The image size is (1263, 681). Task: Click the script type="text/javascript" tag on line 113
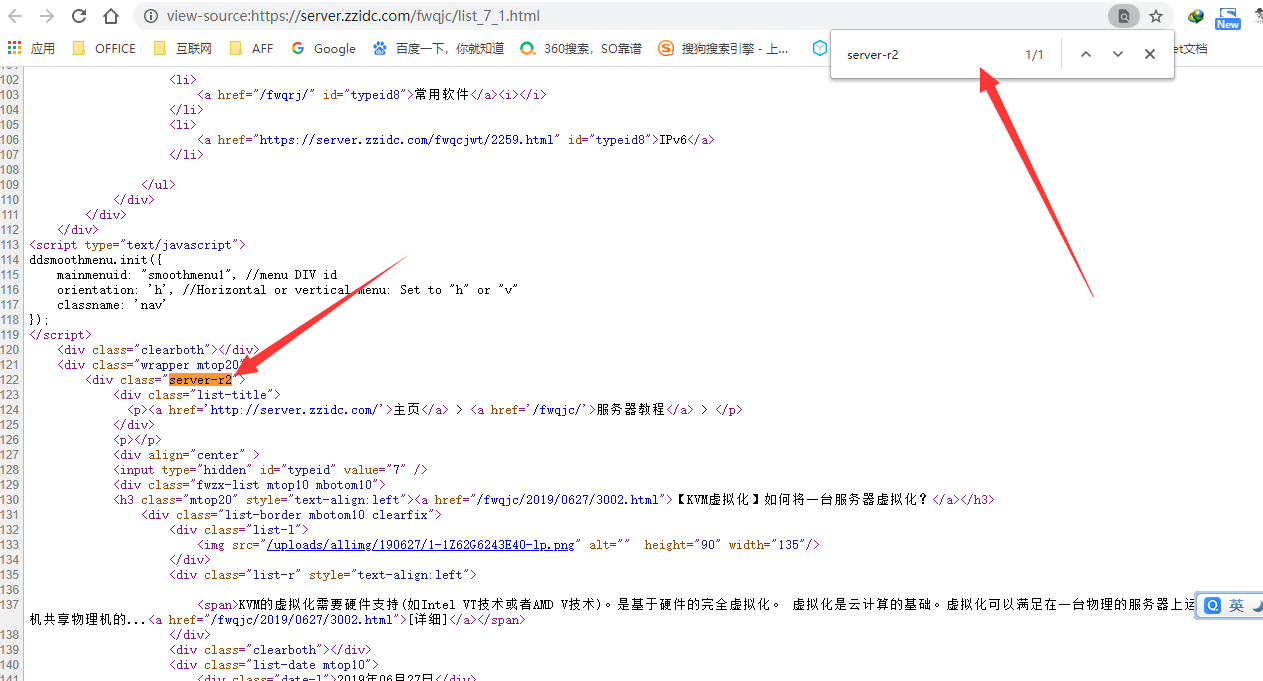tap(138, 245)
